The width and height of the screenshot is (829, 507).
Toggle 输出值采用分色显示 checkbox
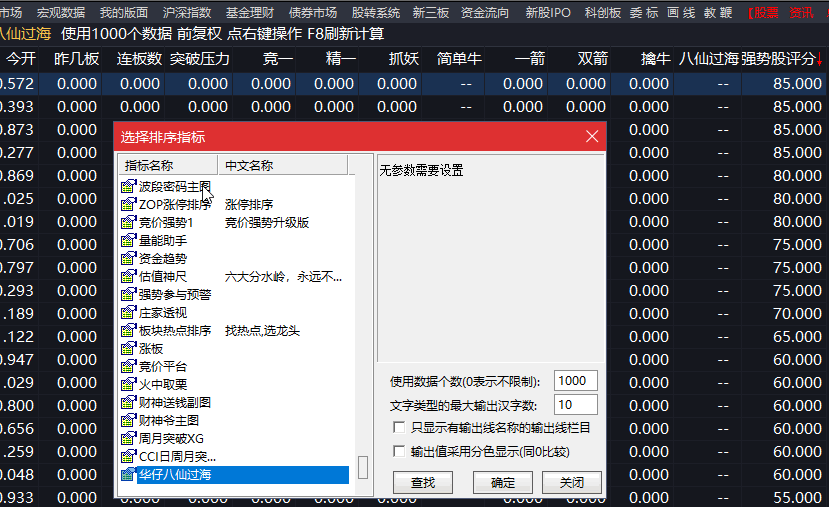click(x=399, y=451)
